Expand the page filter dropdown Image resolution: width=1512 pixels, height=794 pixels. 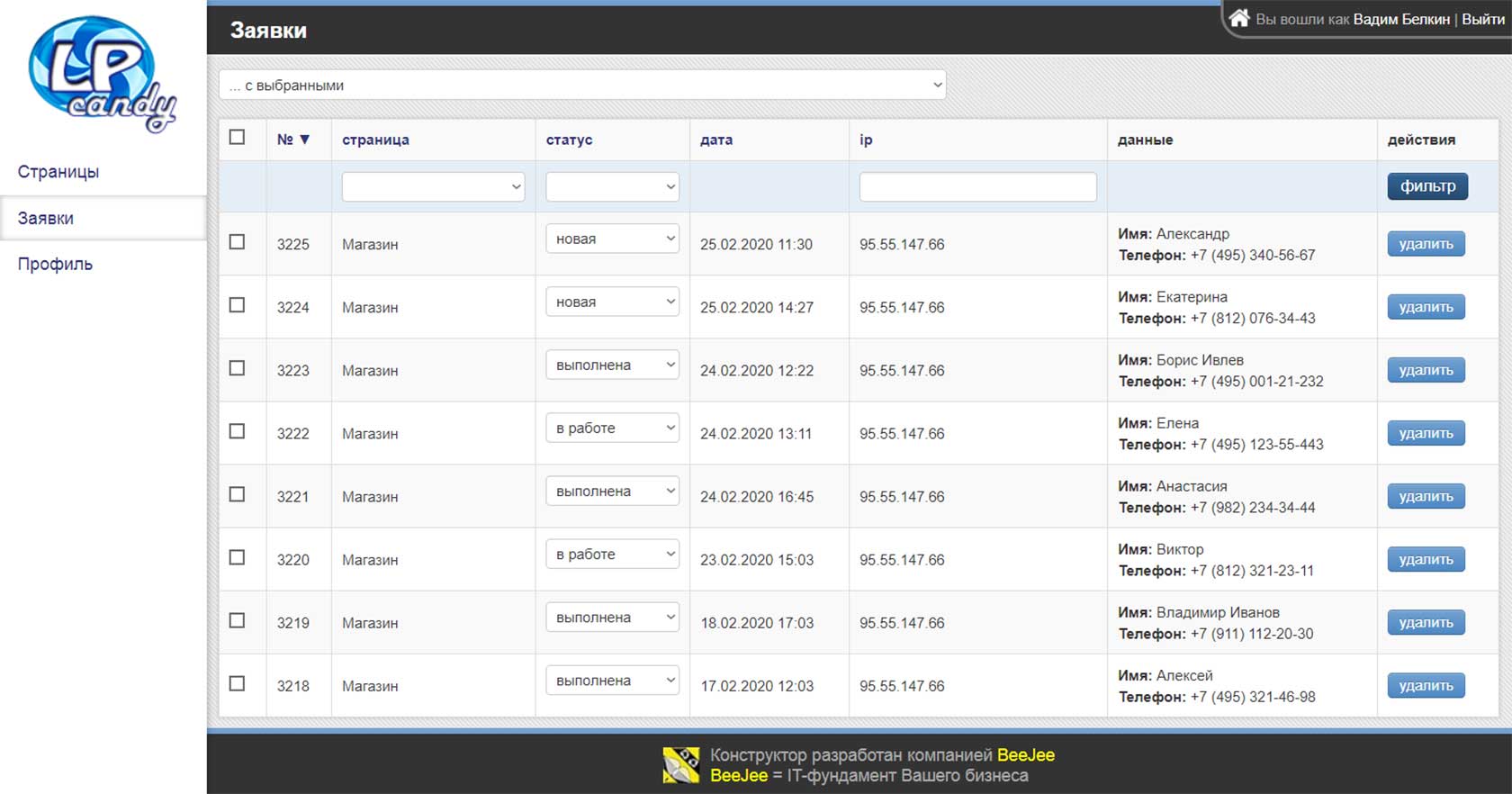tap(433, 187)
